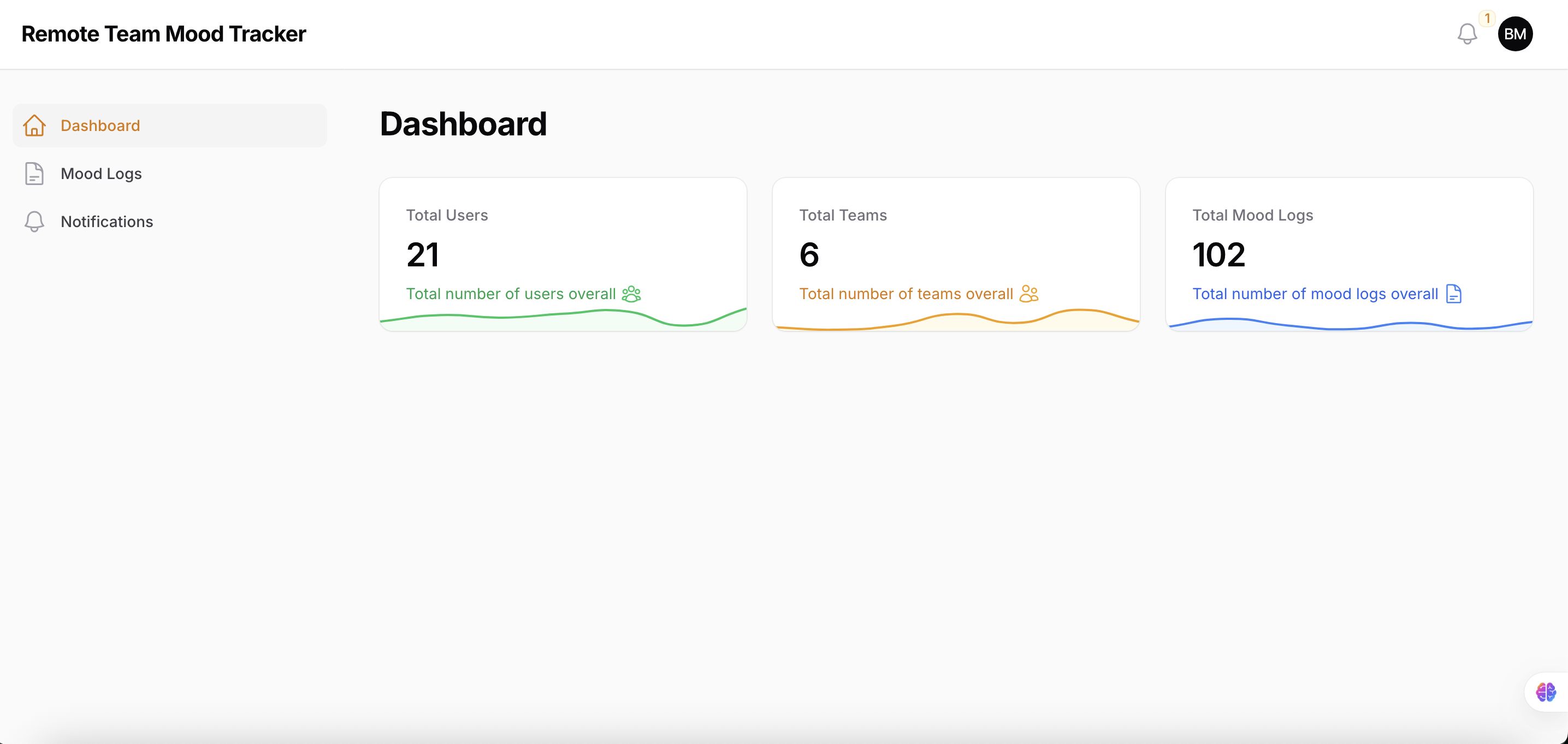Click the document icon beside Mood Logs

point(34,174)
